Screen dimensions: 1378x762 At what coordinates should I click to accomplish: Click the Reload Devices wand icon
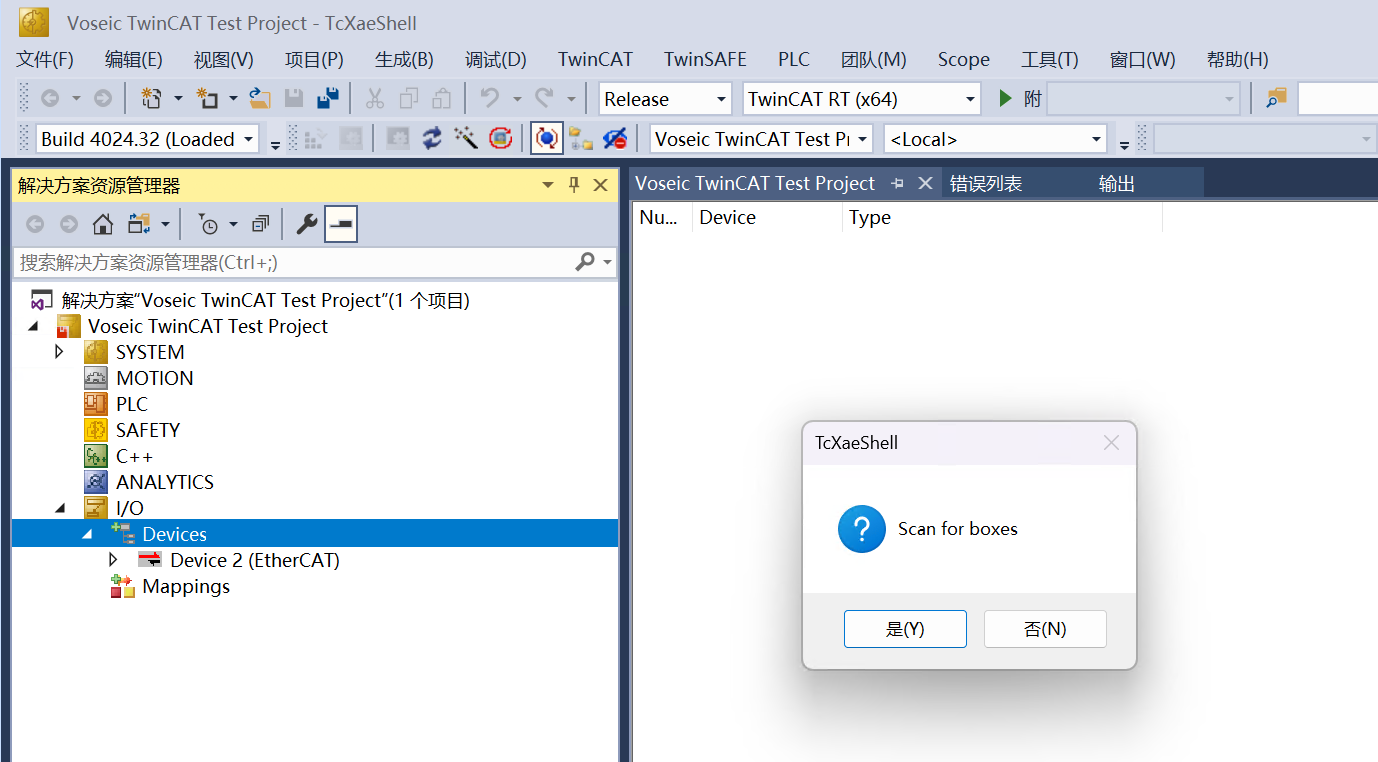[466, 138]
